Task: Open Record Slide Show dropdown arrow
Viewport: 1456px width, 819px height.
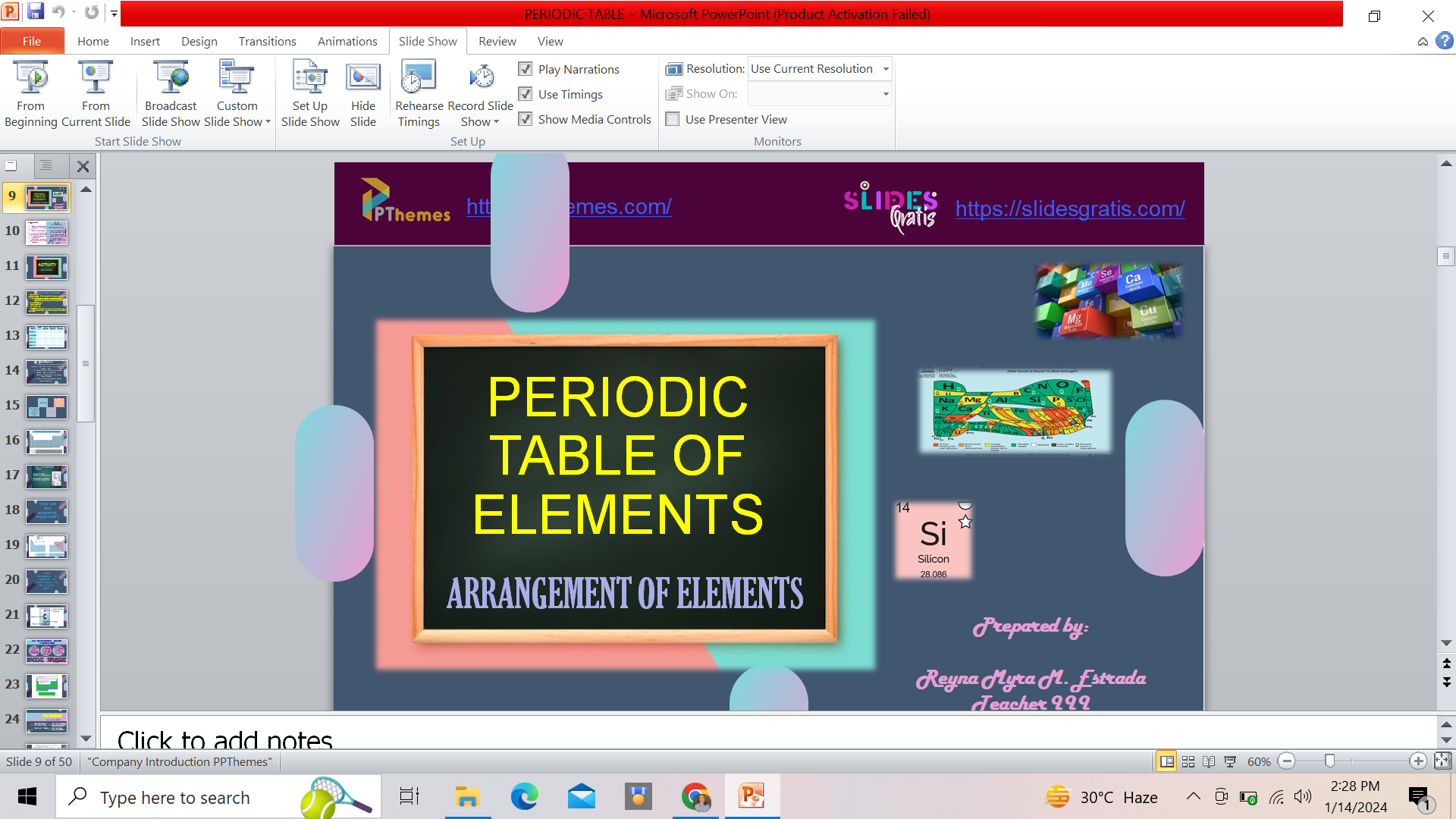Action: point(496,122)
